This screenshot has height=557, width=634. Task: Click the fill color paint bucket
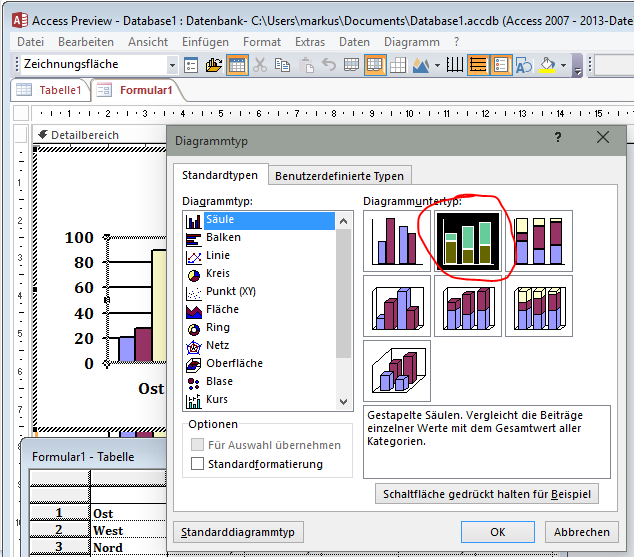[x=547, y=65]
